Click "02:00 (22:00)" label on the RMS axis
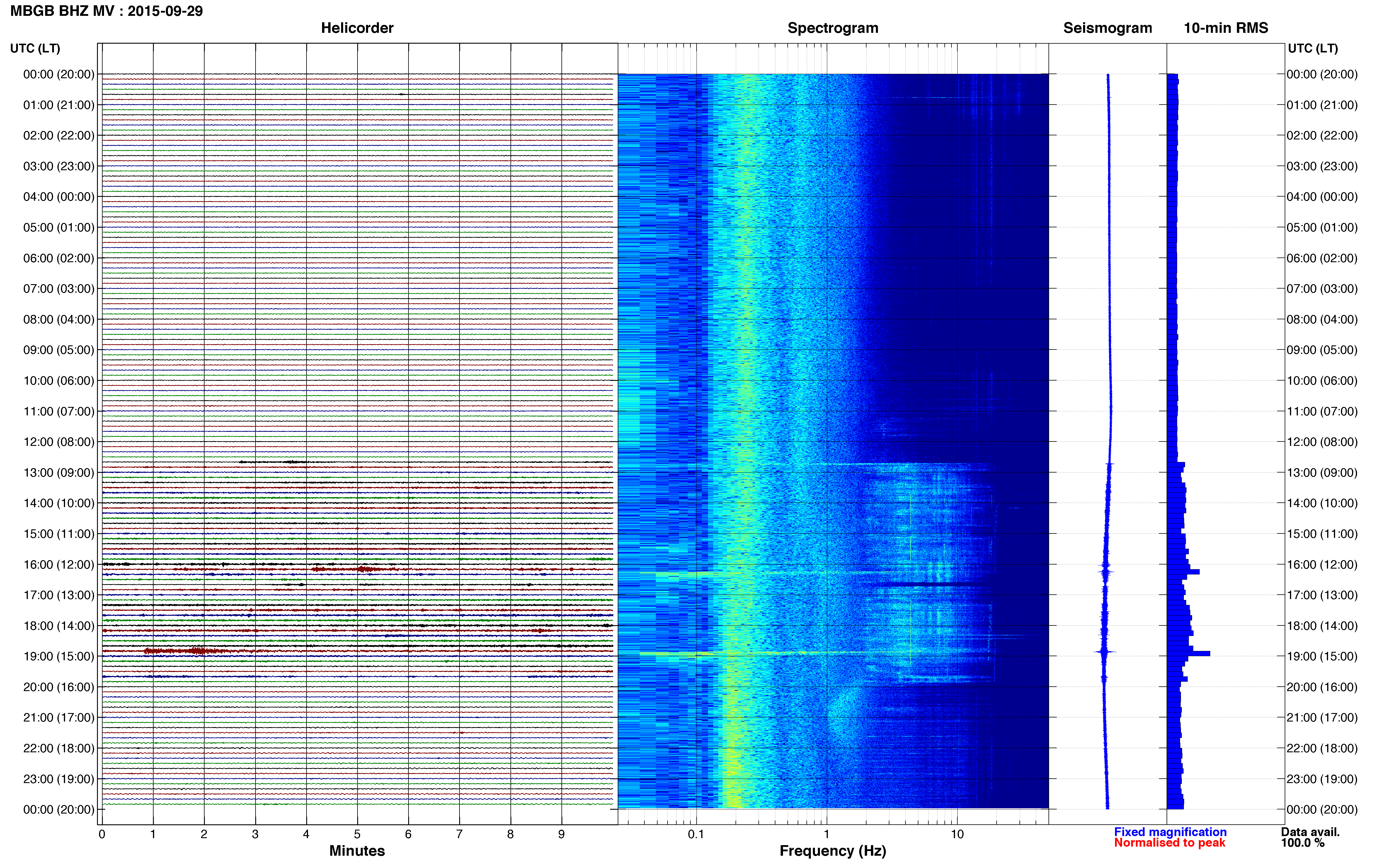1389x868 pixels. (x=1322, y=135)
